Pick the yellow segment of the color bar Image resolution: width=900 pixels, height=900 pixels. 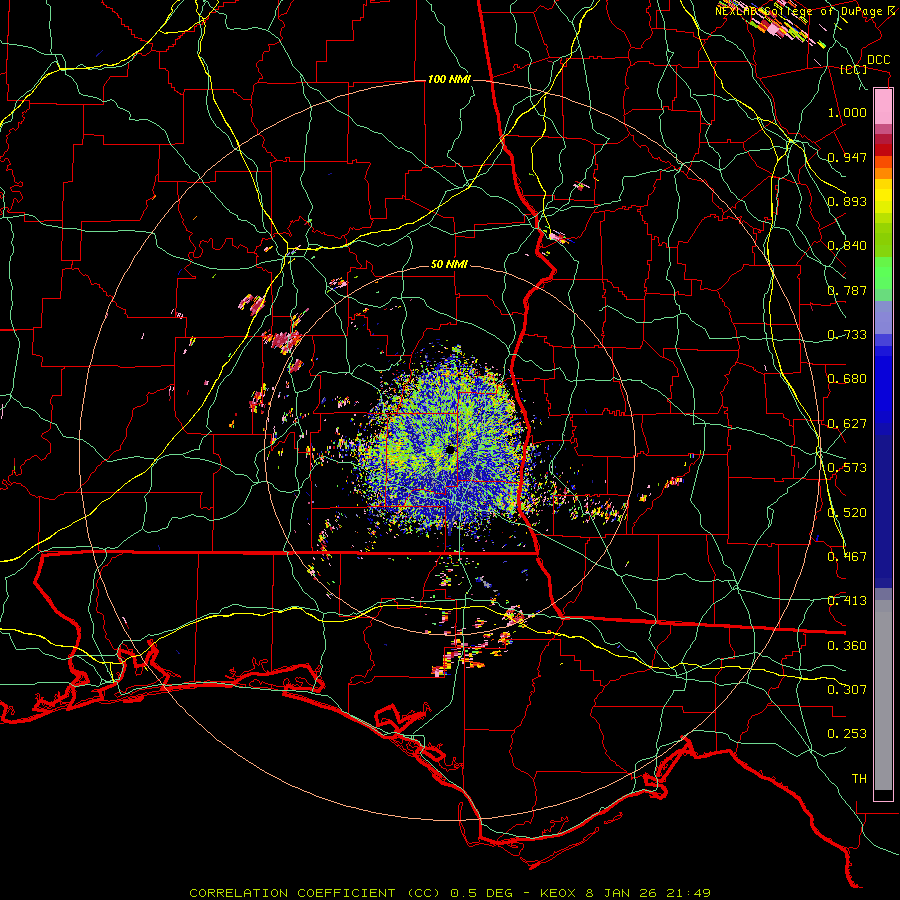pos(883,196)
